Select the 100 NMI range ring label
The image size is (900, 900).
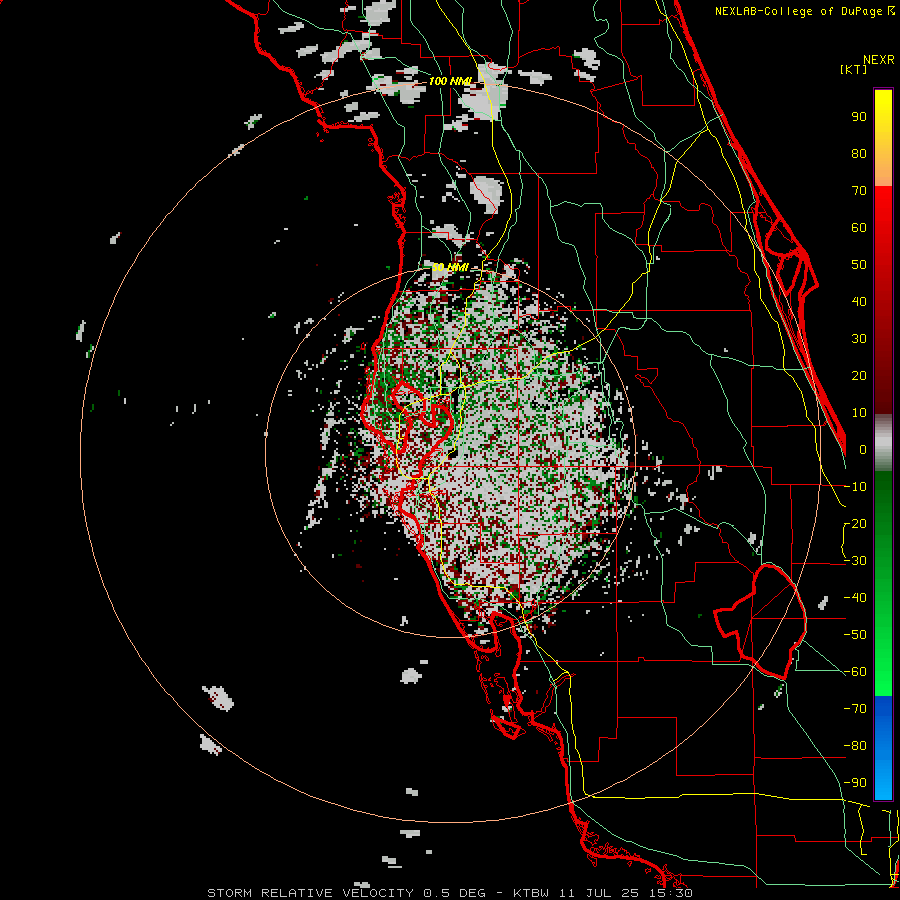(x=451, y=81)
